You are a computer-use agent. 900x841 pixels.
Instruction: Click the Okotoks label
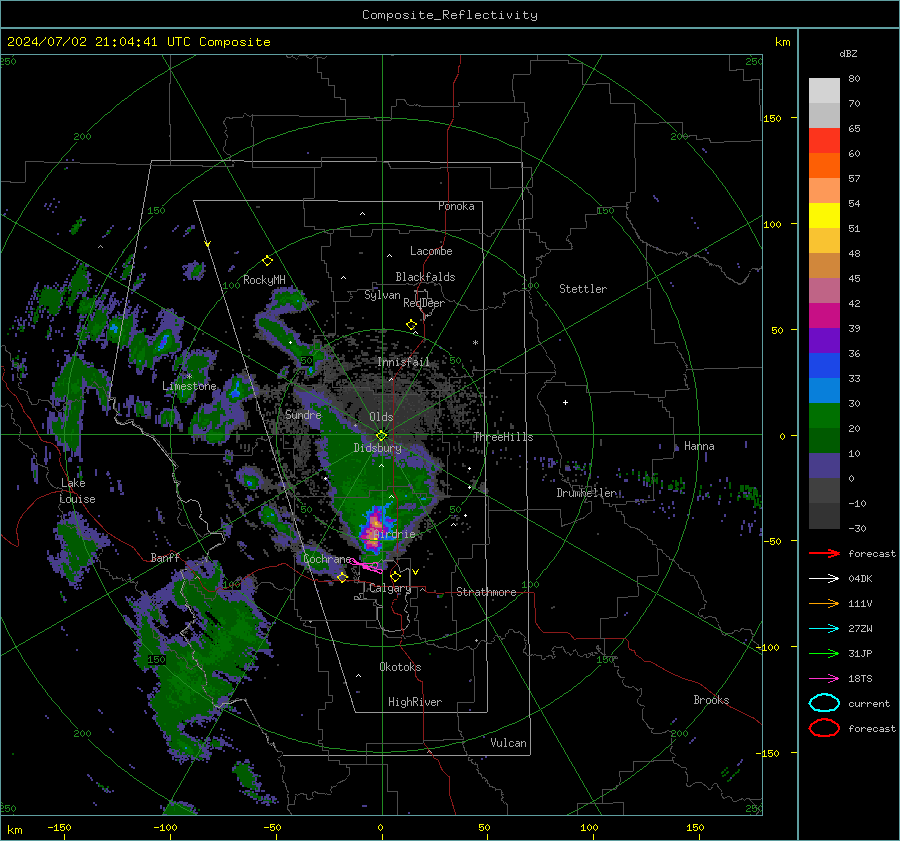coord(400,667)
